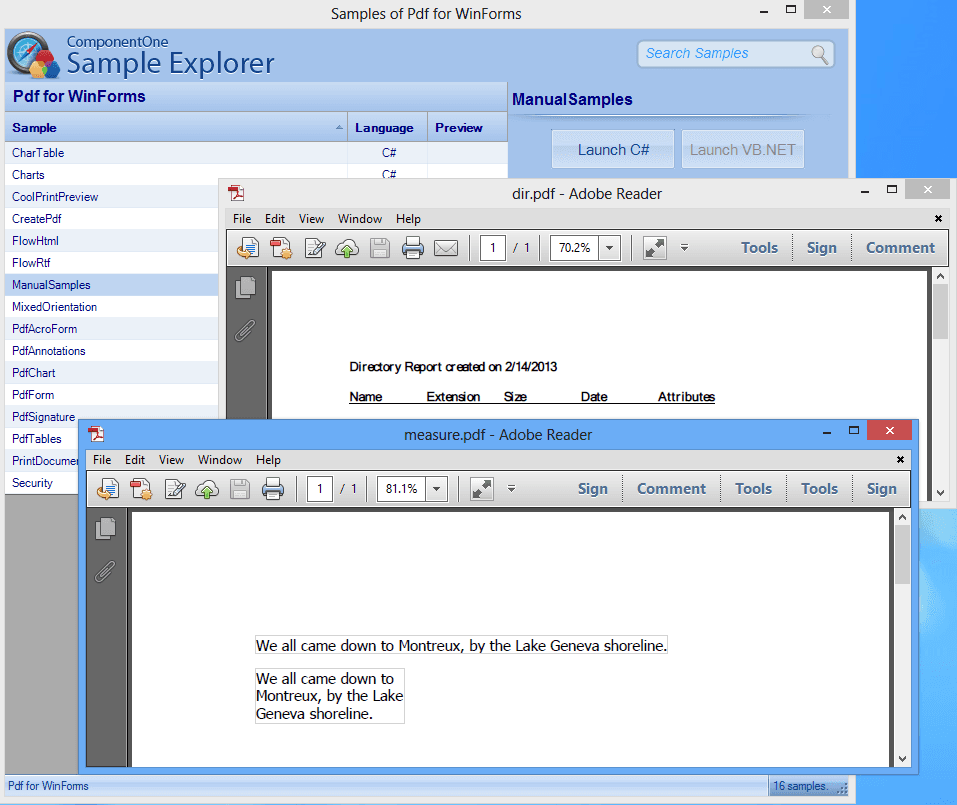This screenshot has width=957, height=805.
Task: Open the Comment pane in dir.pdf window
Action: click(900, 248)
